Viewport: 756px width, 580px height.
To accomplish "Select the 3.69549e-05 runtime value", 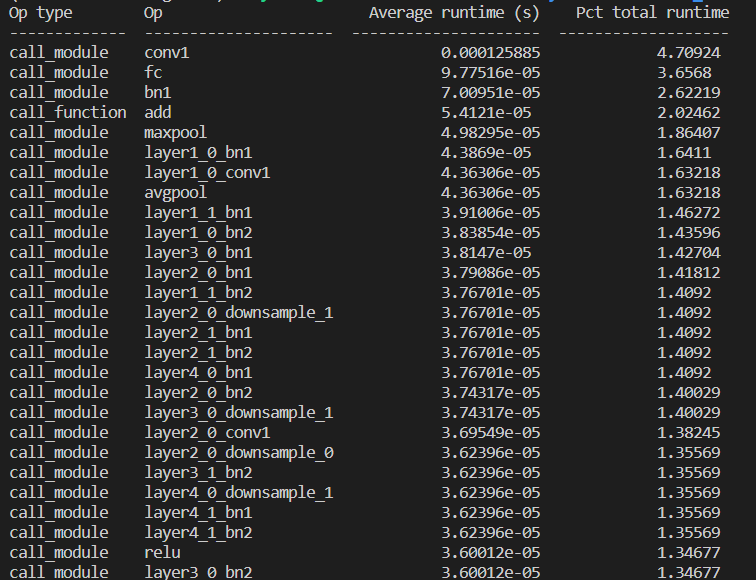I will 490,432.
